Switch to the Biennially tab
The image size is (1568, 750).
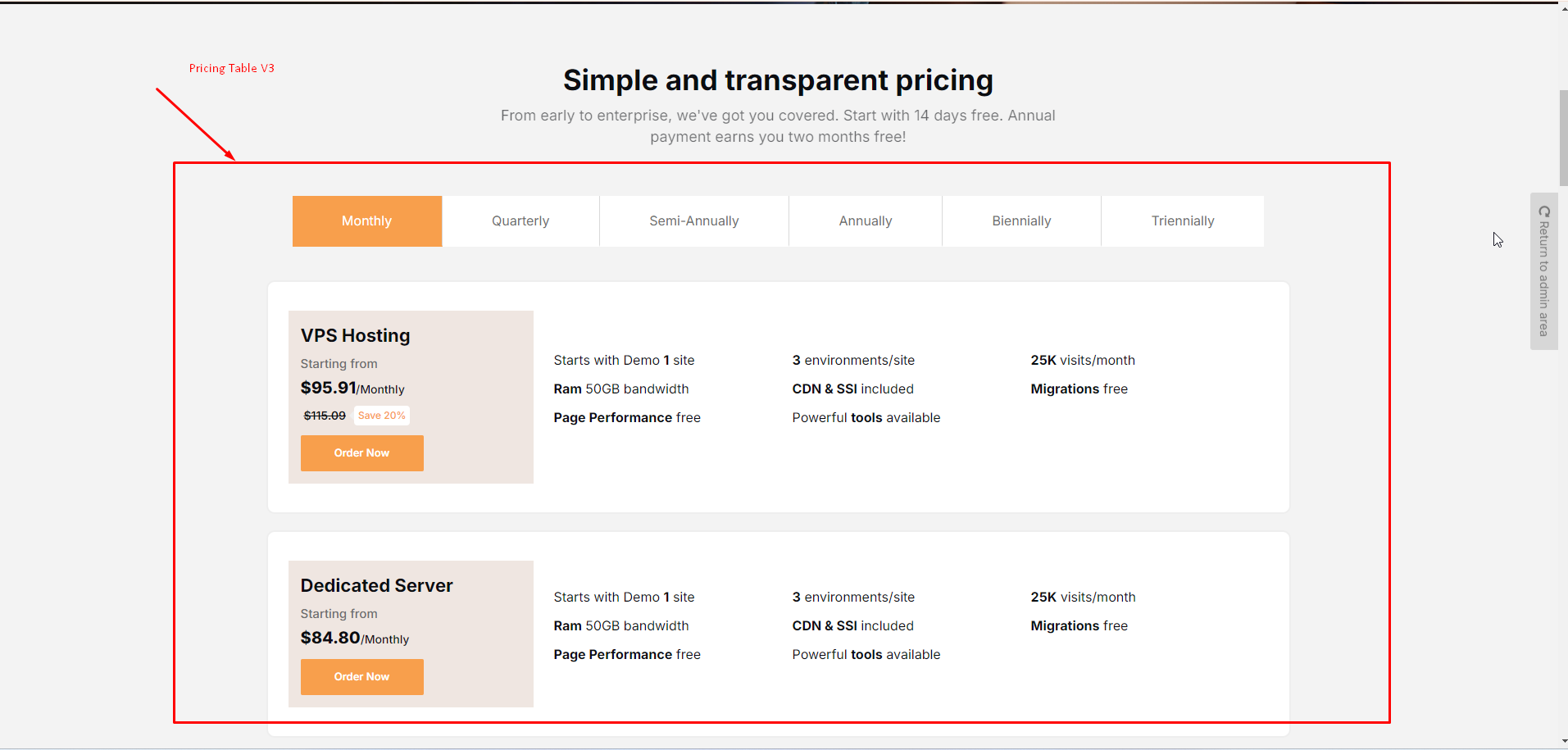point(1021,221)
